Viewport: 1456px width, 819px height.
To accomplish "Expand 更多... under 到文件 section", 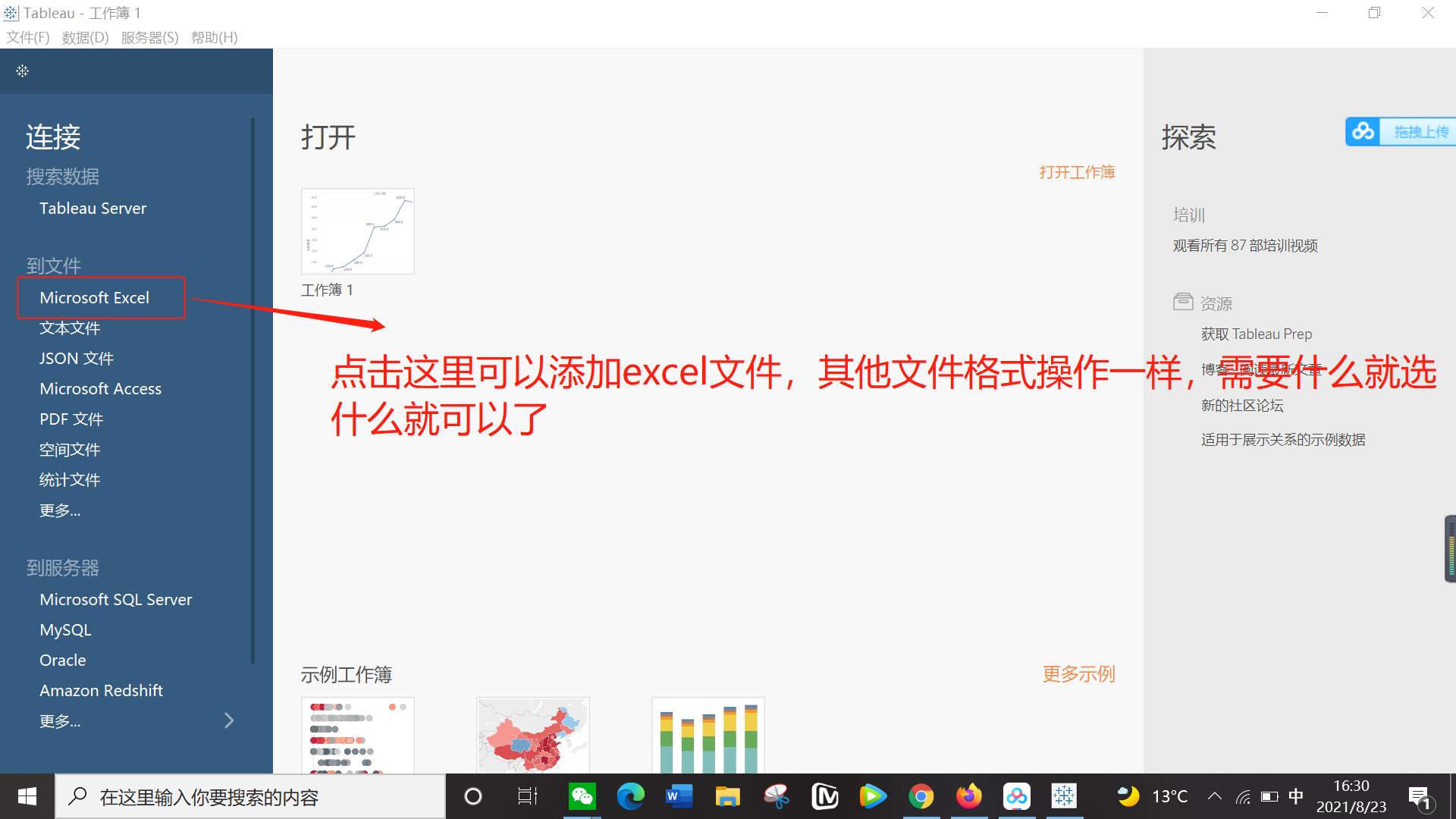I will coord(60,510).
